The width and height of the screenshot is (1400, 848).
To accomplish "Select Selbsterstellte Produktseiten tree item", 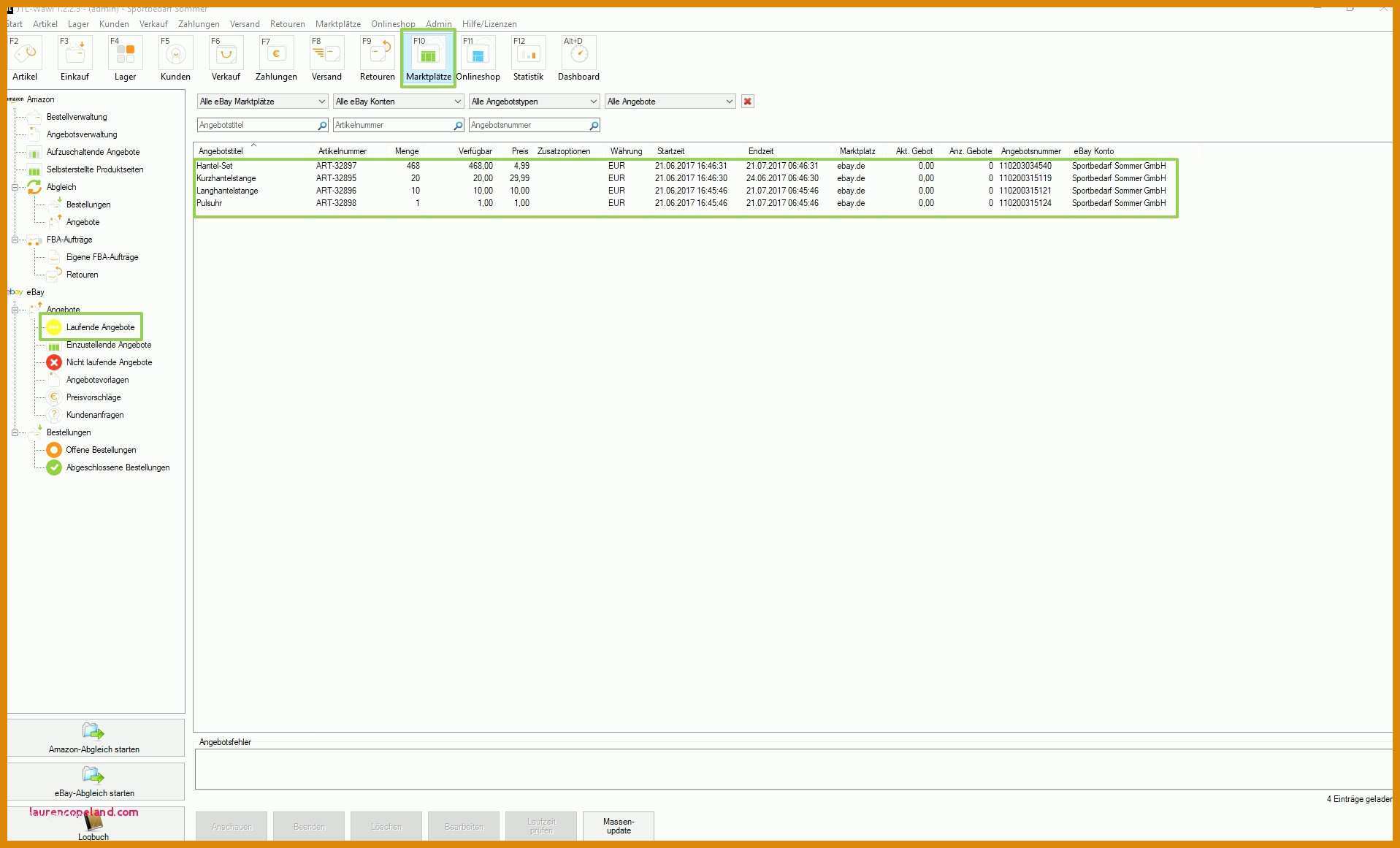I will point(95,169).
